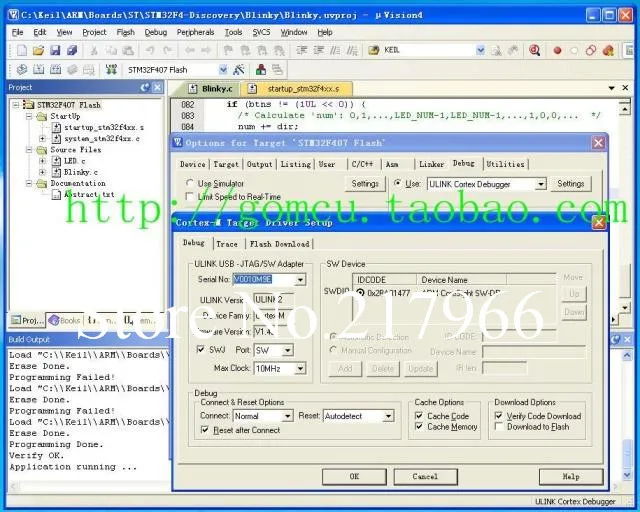The width and height of the screenshot is (640, 512).
Task: Open STM32F407 Flash target dropdown in toolbar
Action: [x=223, y=70]
